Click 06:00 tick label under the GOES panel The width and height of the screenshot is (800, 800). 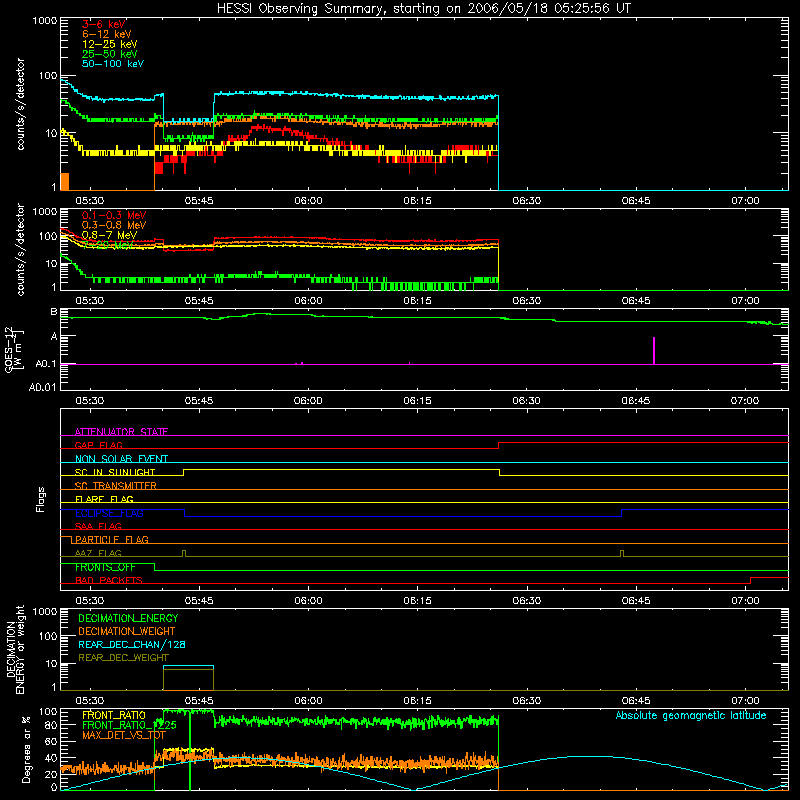(x=308, y=401)
